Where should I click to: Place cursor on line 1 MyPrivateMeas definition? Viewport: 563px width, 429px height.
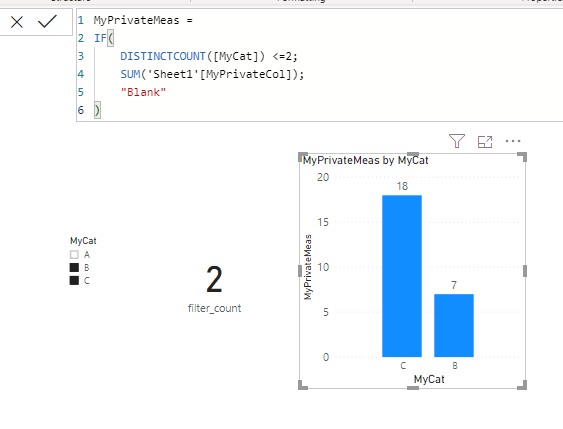pyautogui.click(x=143, y=20)
